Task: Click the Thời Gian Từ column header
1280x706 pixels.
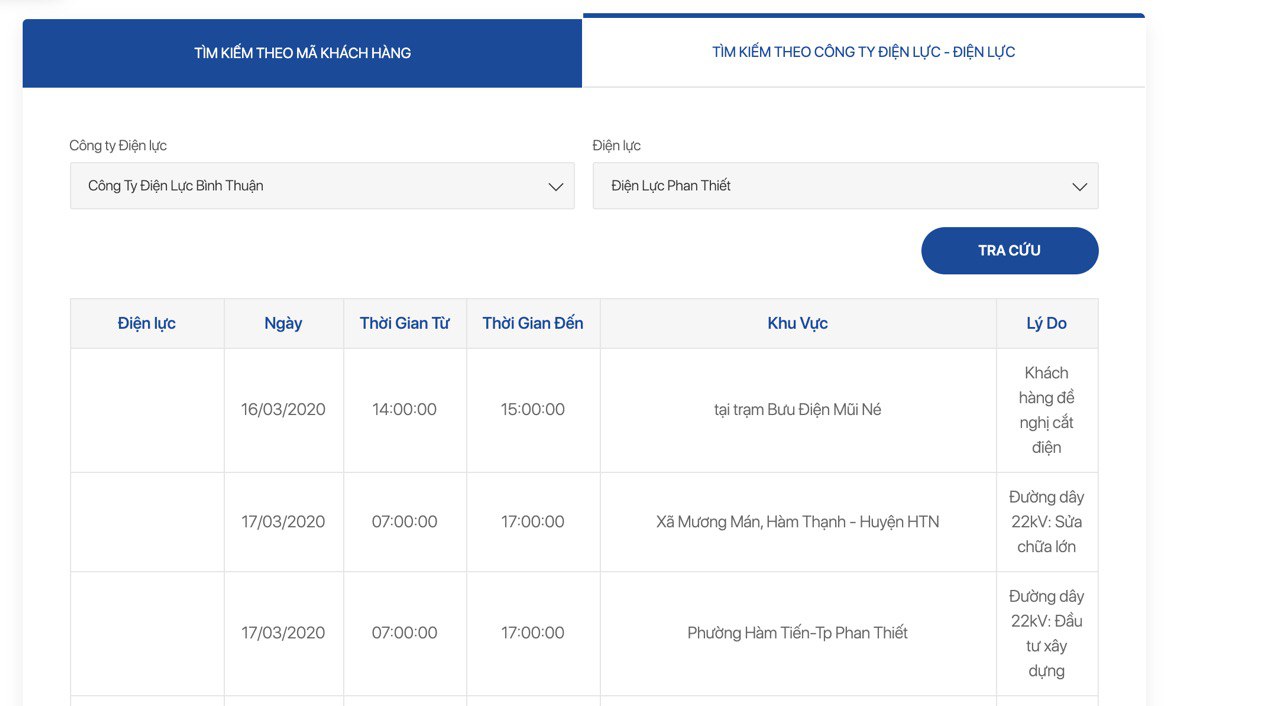Action: coord(405,323)
